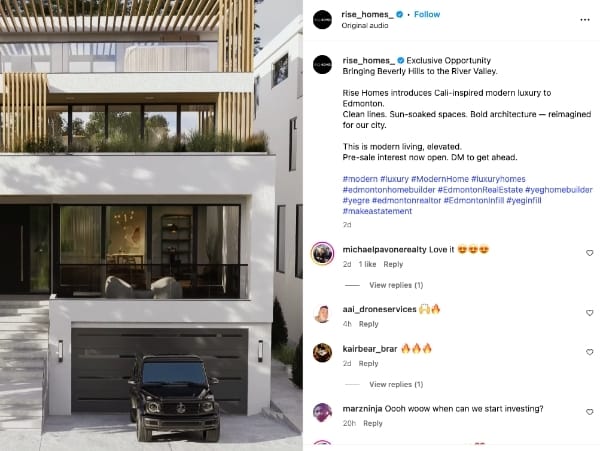Click rise_homes_ profile picture in header
Viewport: 600px width, 451px height.
(x=322, y=20)
